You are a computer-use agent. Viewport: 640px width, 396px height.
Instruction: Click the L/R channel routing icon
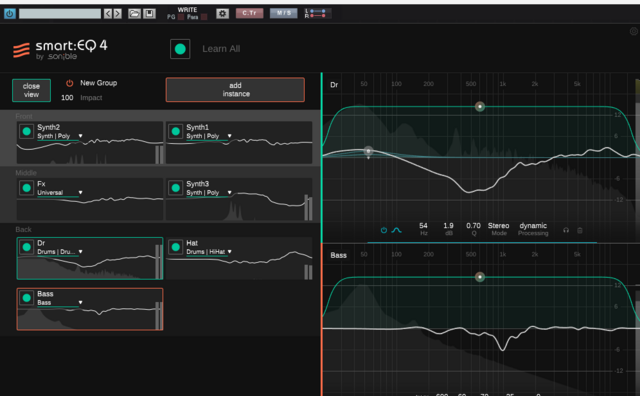click(318, 13)
